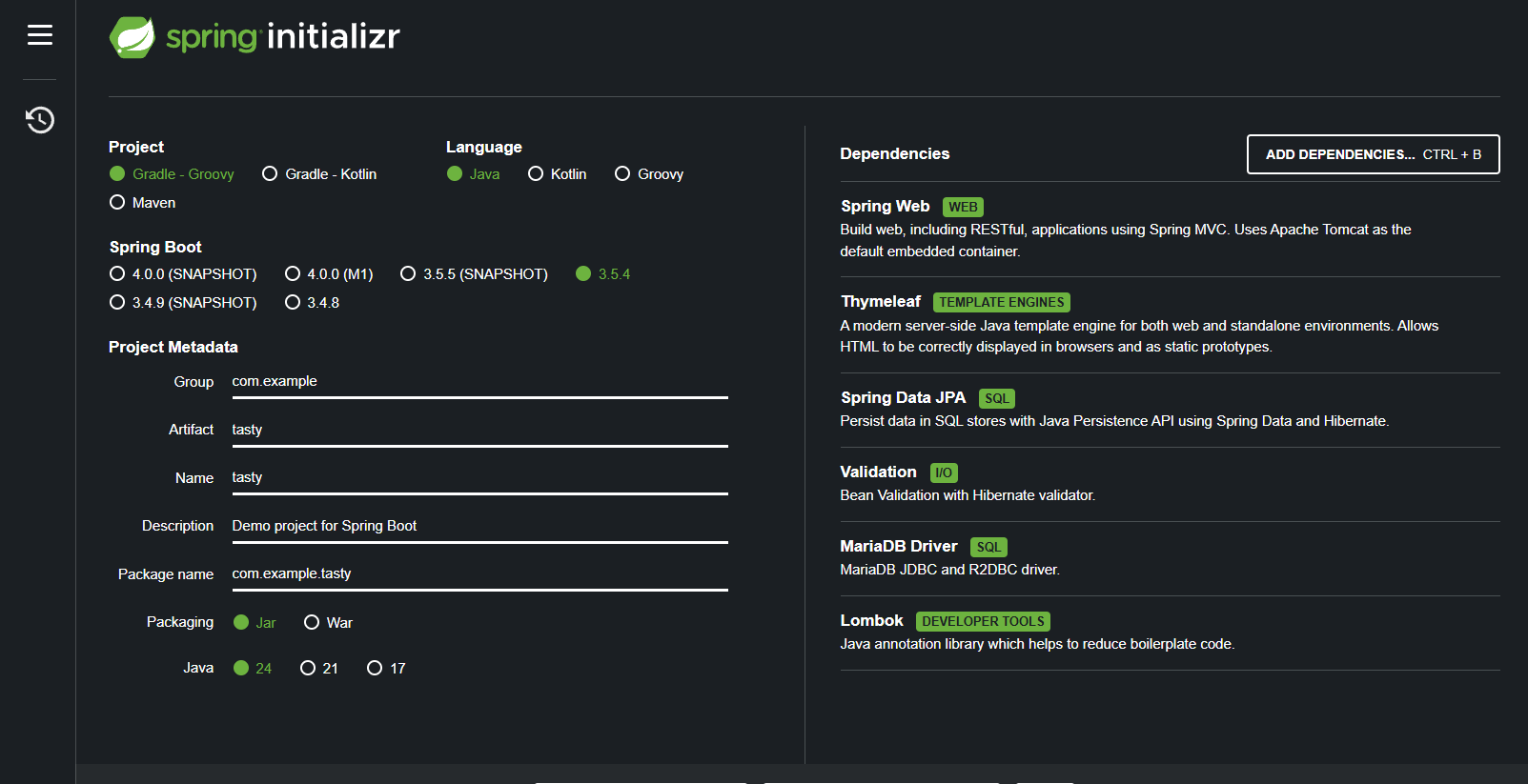This screenshot has height=784, width=1528.
Task: Click the Spring Data JPA description text
Action: (x=1114, y=422)
